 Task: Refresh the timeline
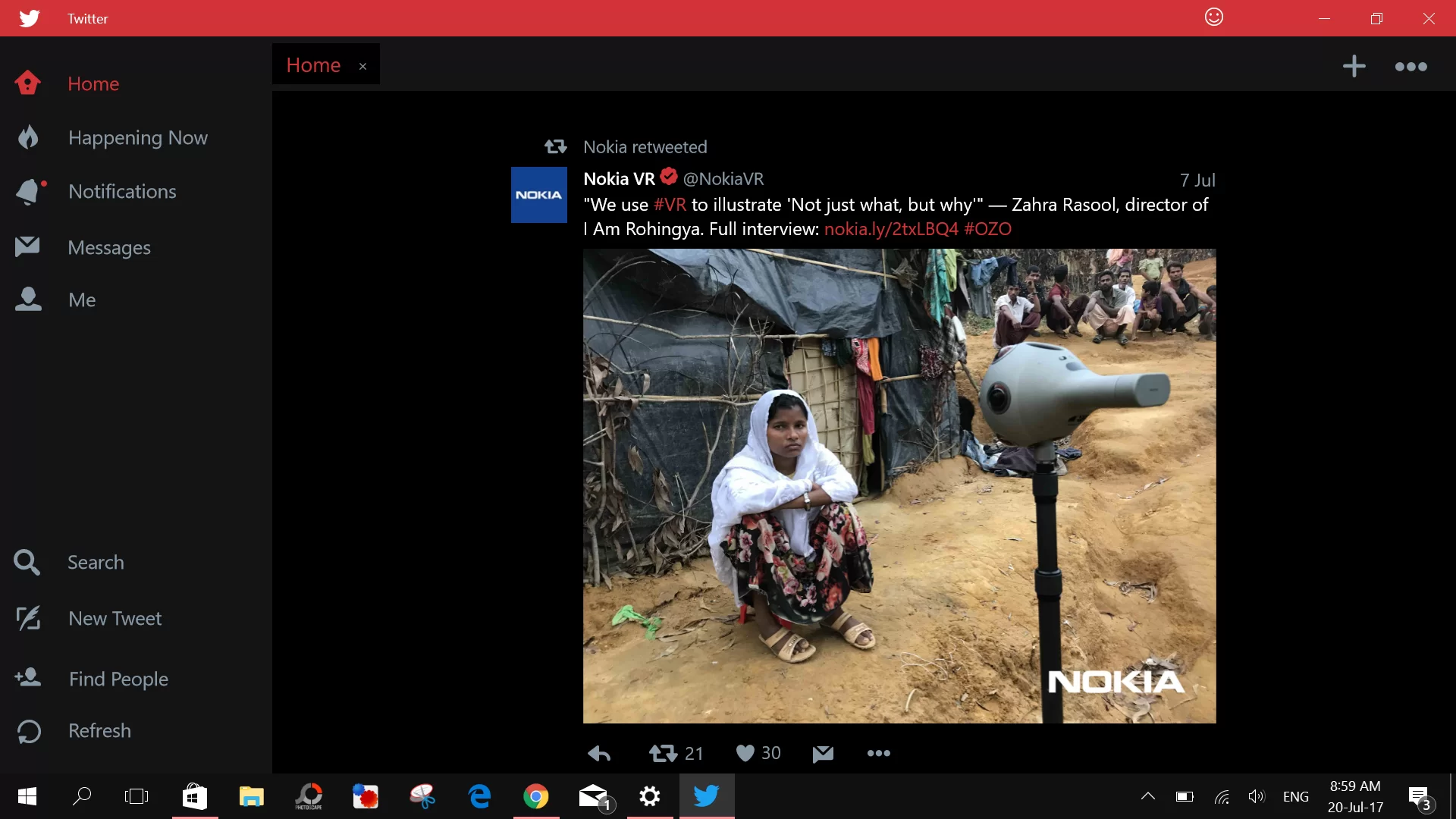coord(99,730)
